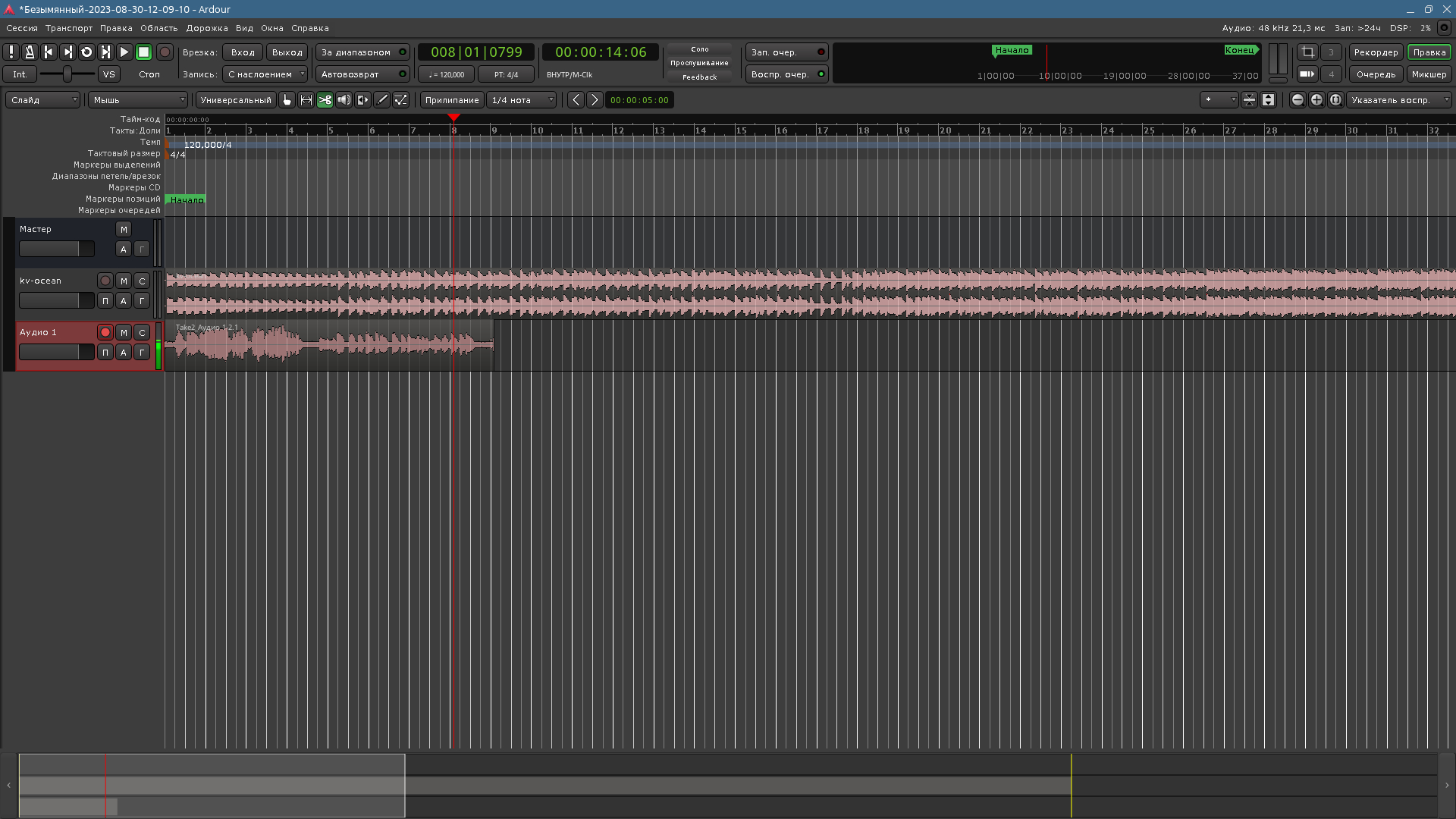Click punch 'Вход' button
This screenshot has width=1456, height=819.
[x=243, y=52]
